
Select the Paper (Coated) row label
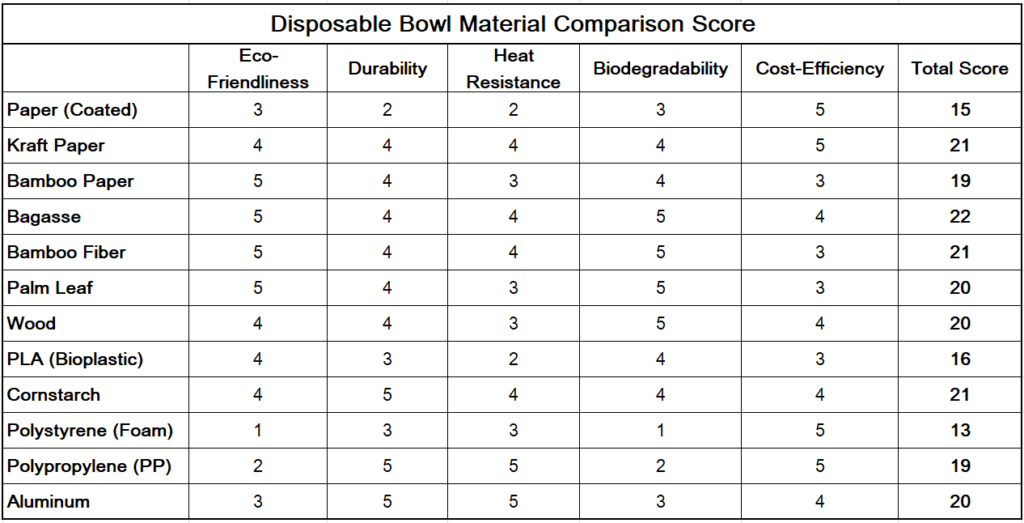point(72,110)
